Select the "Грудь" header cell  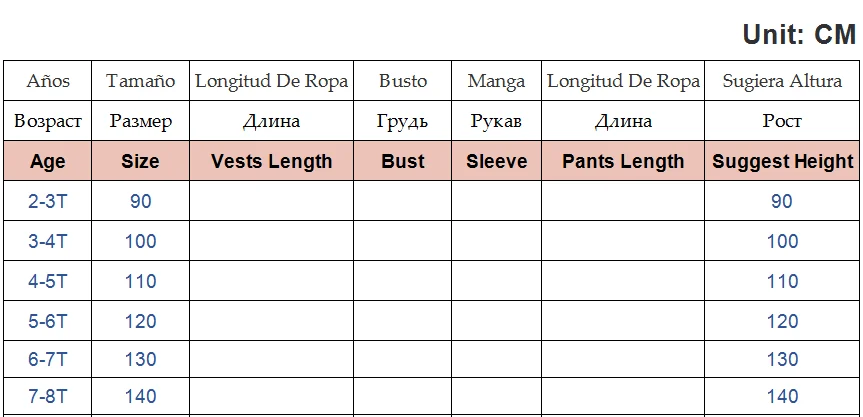click(403, 122)
